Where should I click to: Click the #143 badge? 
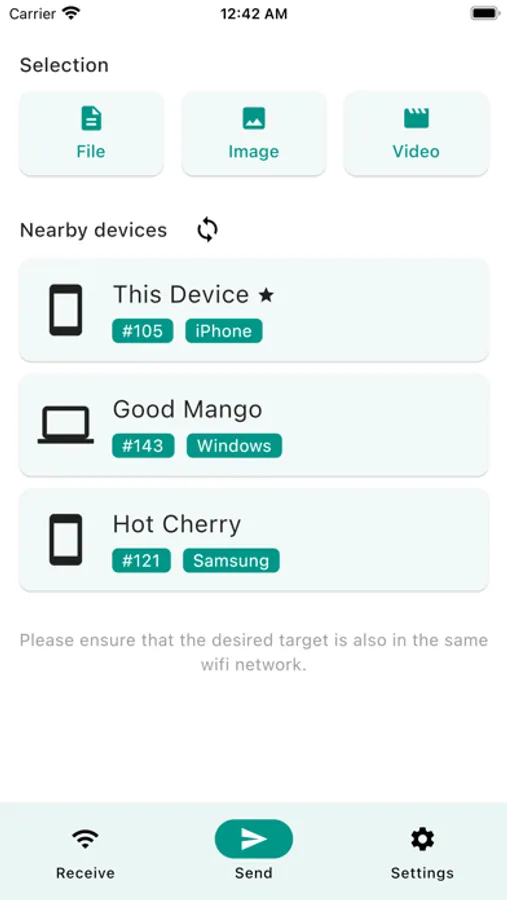coord(143,445)
